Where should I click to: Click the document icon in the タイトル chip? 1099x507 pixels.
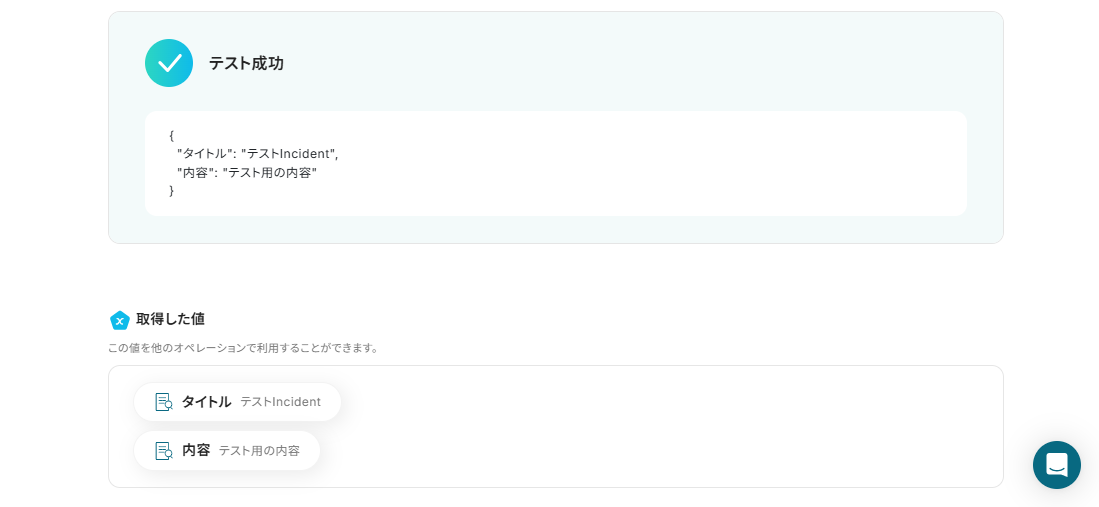(164, 402)
